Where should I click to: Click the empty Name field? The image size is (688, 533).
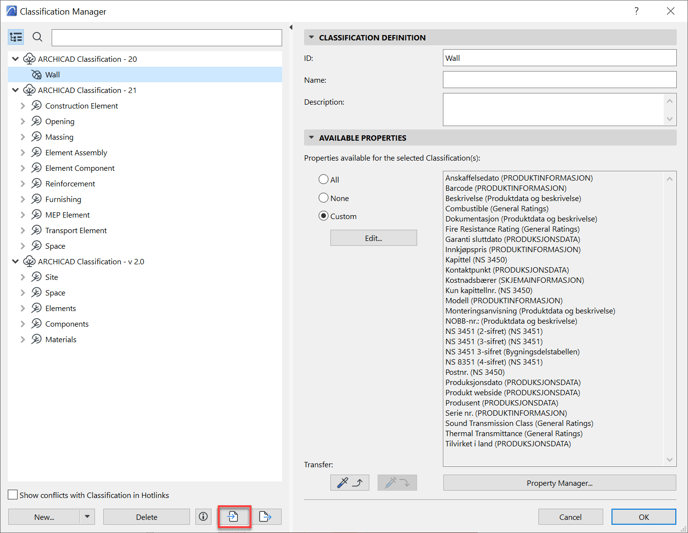click(559, 80)
